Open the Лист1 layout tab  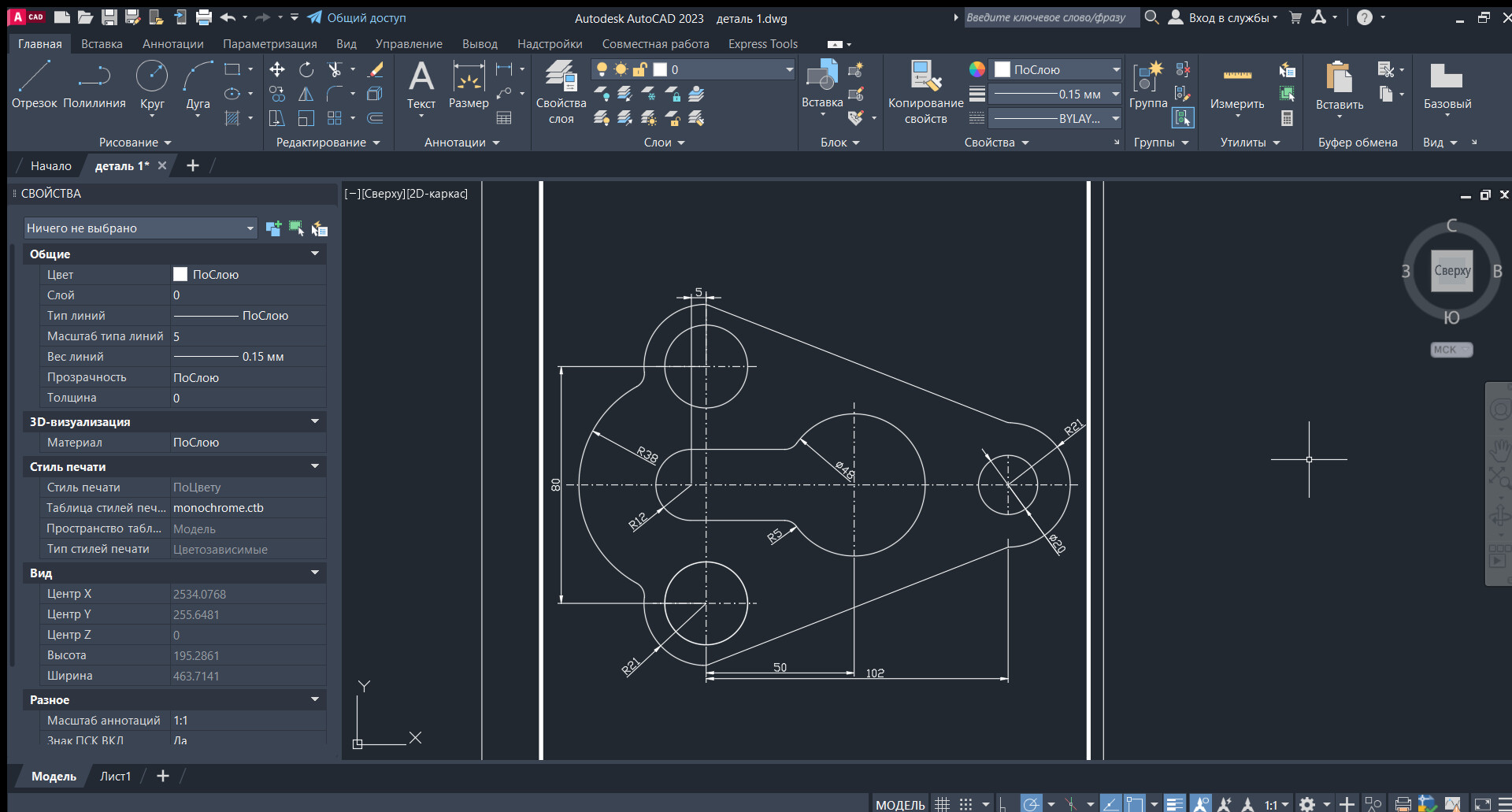115,776
